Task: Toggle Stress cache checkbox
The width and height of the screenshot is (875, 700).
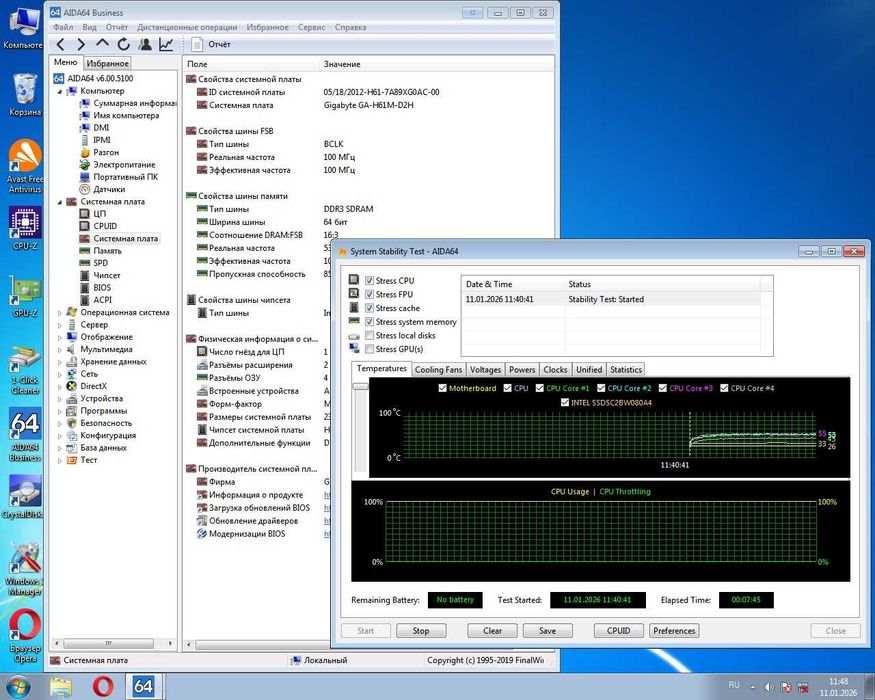Action: 369,308
